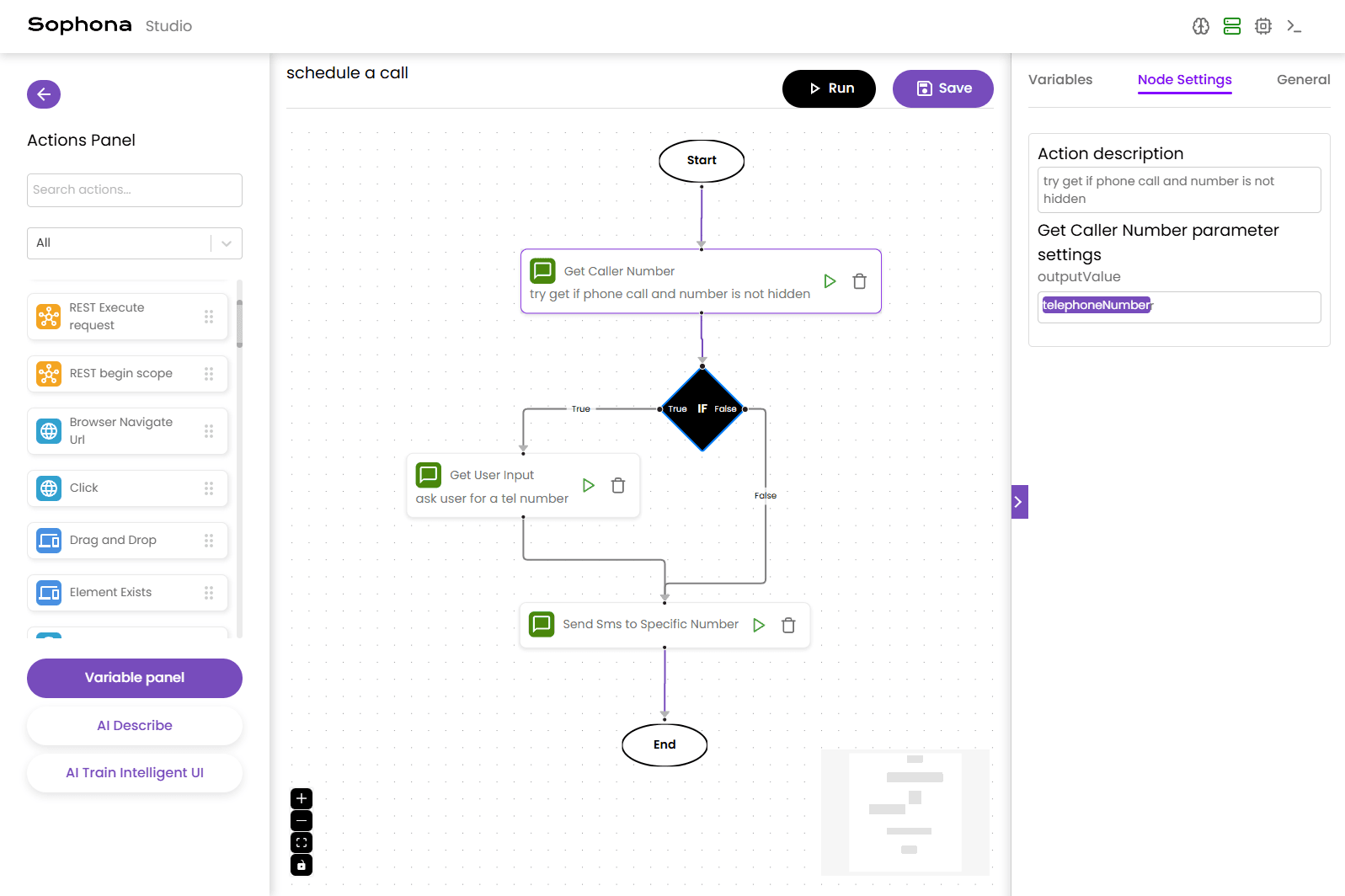Go back using the purple arrow button
Image resolution: width=1345 pixels, height=896 pixels.
(44, 94)
